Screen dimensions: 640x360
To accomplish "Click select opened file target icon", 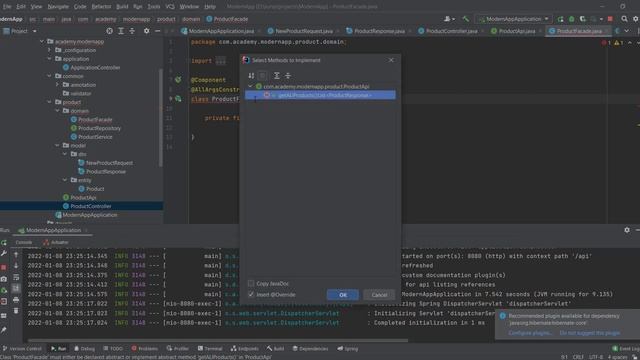I will coord(109,31).
